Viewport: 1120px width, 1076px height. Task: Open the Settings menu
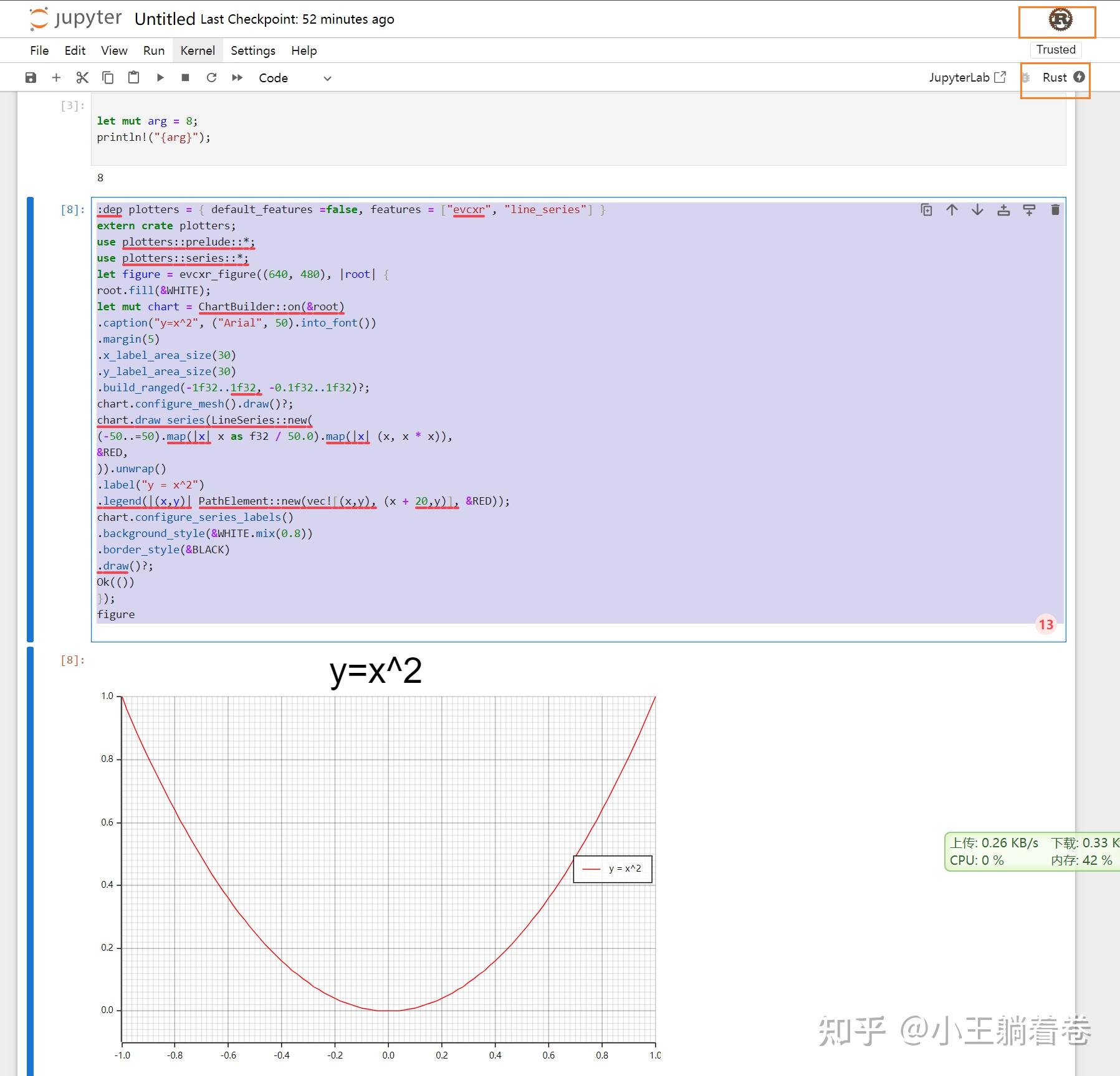coord(253,50)
